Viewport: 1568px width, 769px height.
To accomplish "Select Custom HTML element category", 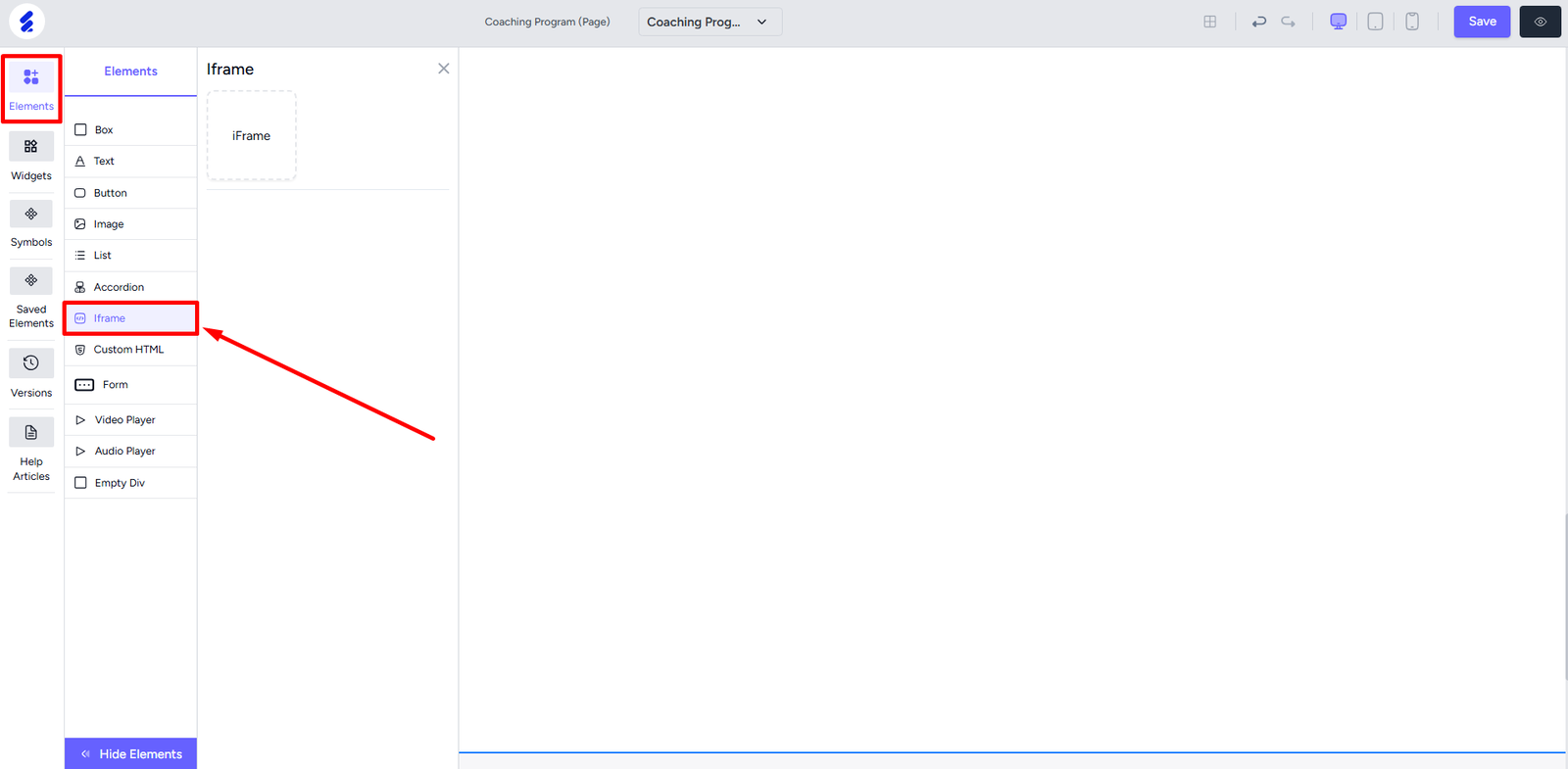I will click(x=128, y=350).
